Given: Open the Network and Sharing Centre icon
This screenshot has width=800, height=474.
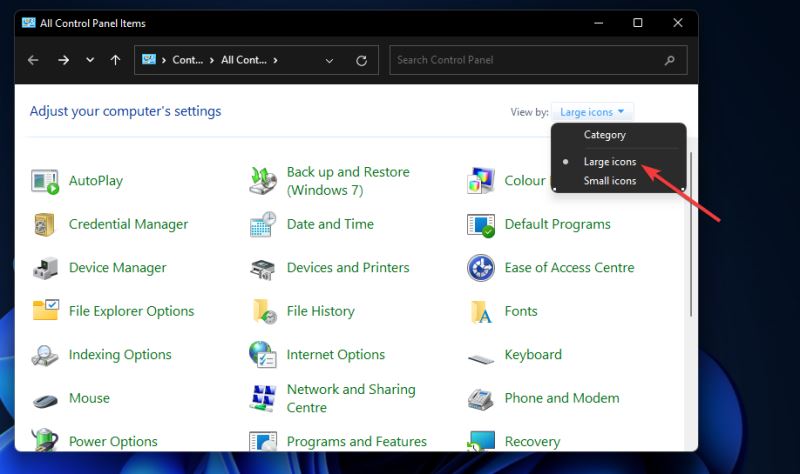Looking at the screenshot, I should pyautogui.click(x=264, y=398).
